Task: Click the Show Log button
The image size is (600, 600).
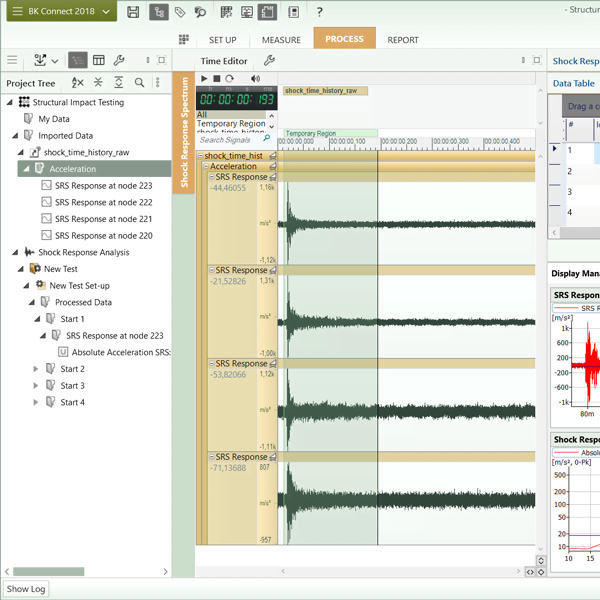Action: pyautogui.click(x=27, y=589)
